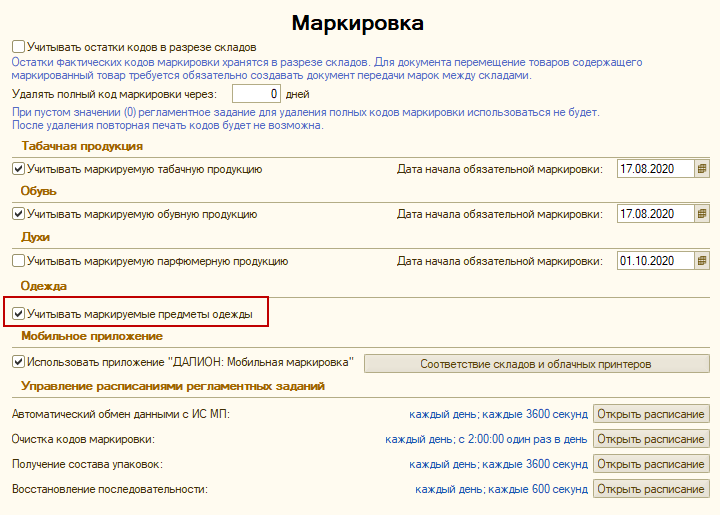
Task: Click 'Очистка кодов маркировки:' label
Action: click(x=83, y=439)
